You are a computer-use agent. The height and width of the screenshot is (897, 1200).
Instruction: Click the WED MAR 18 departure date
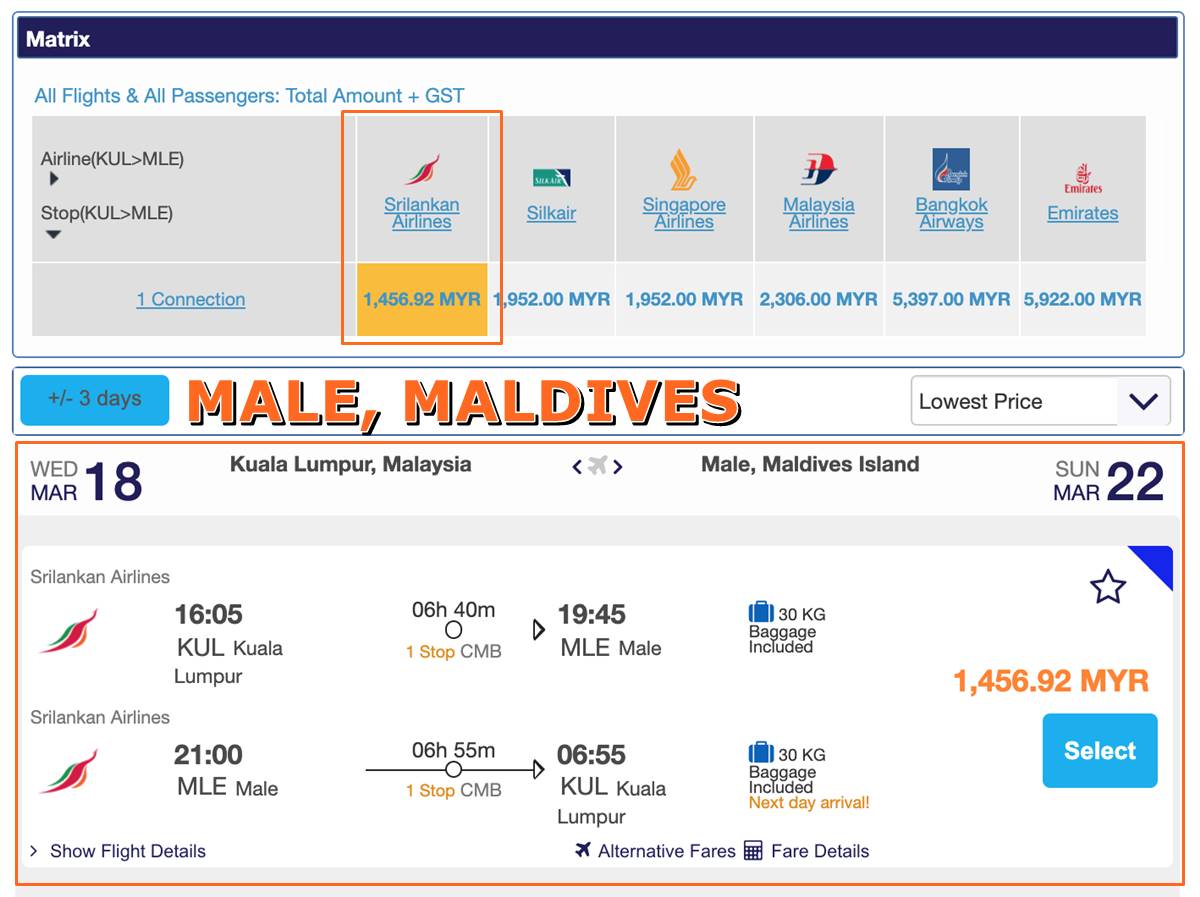[x=87, y=481]
